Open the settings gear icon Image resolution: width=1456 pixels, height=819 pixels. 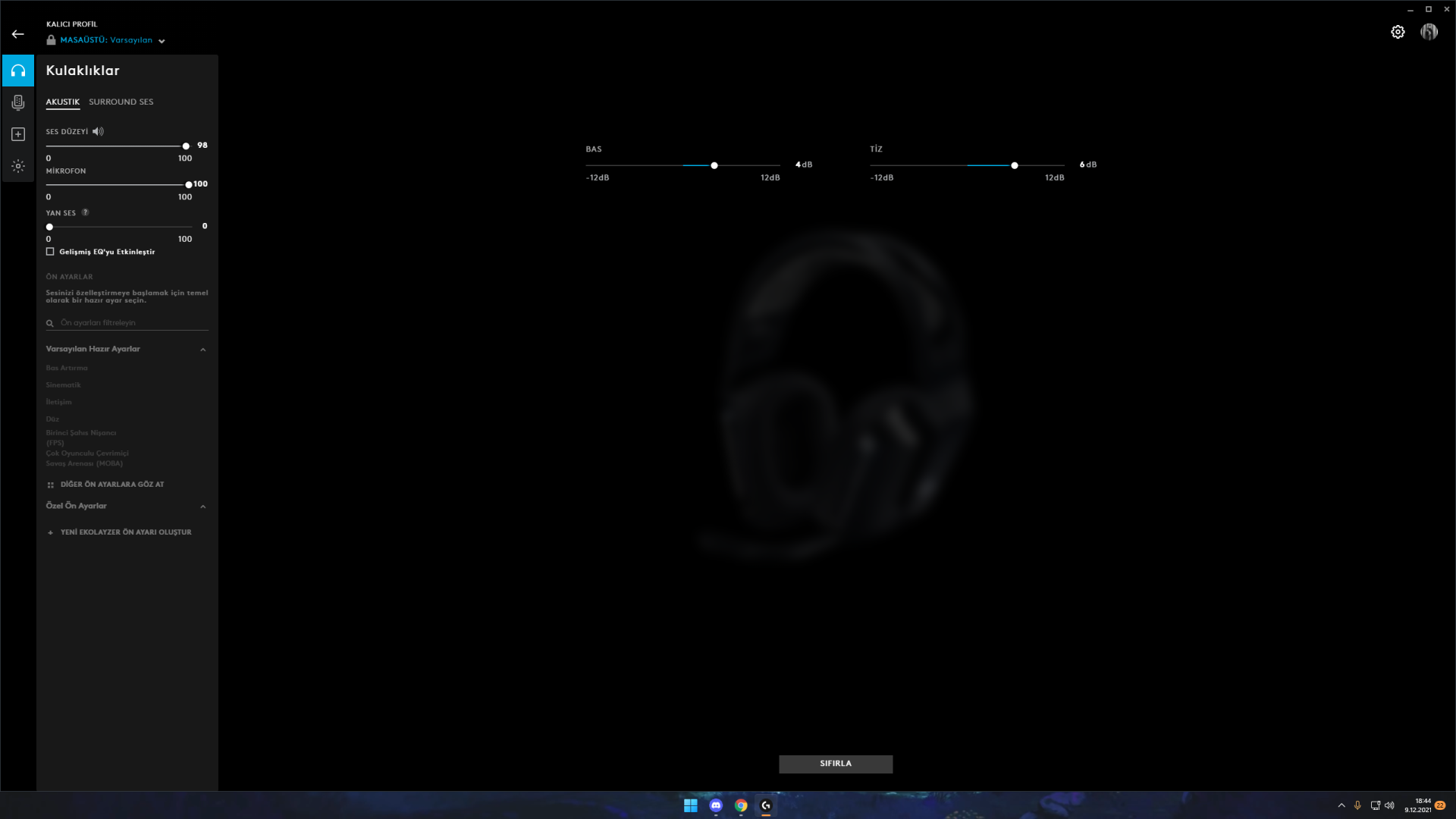click(x=1398, y=32)
